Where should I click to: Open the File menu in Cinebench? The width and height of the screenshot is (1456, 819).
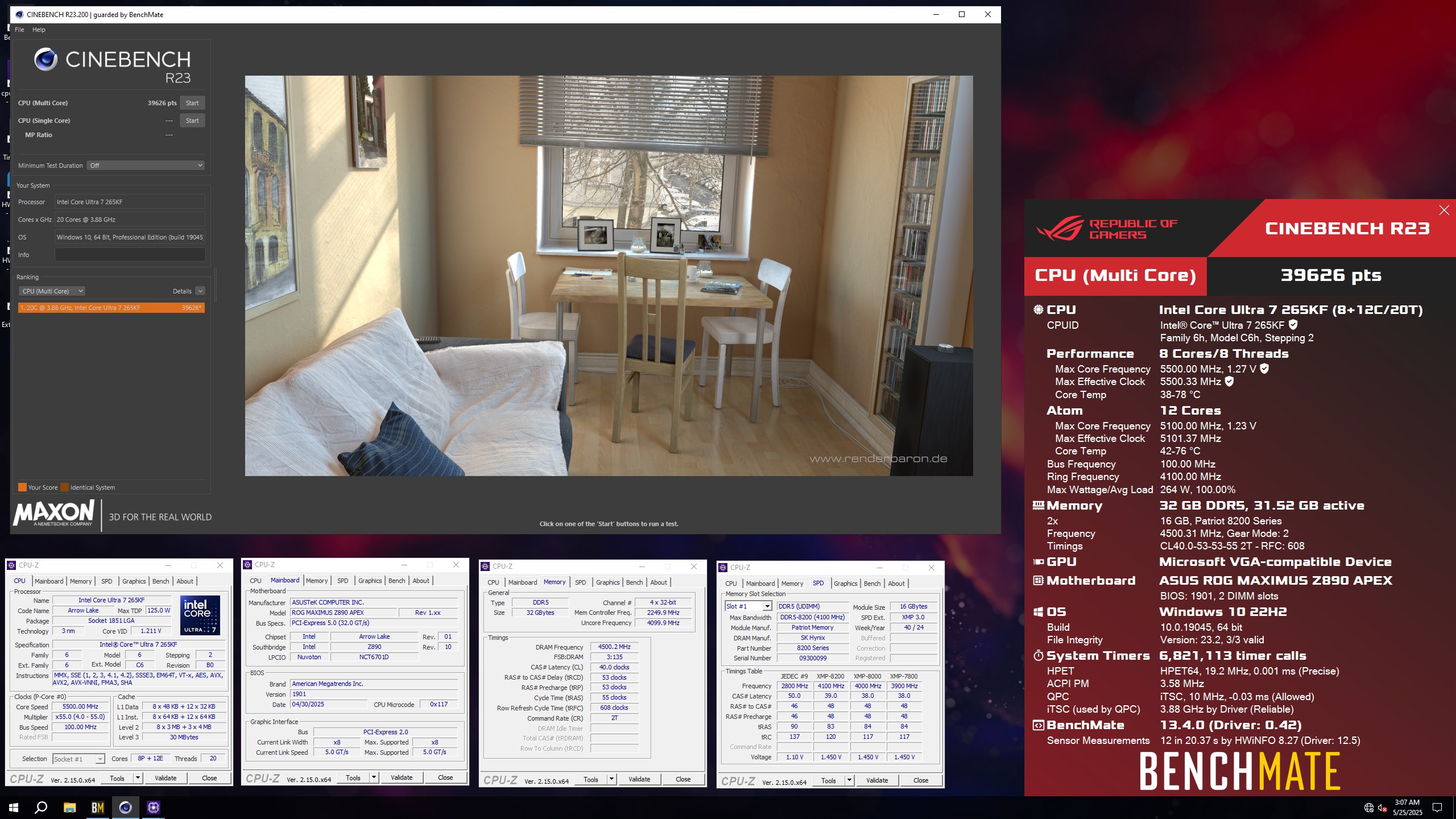point(19,30)
